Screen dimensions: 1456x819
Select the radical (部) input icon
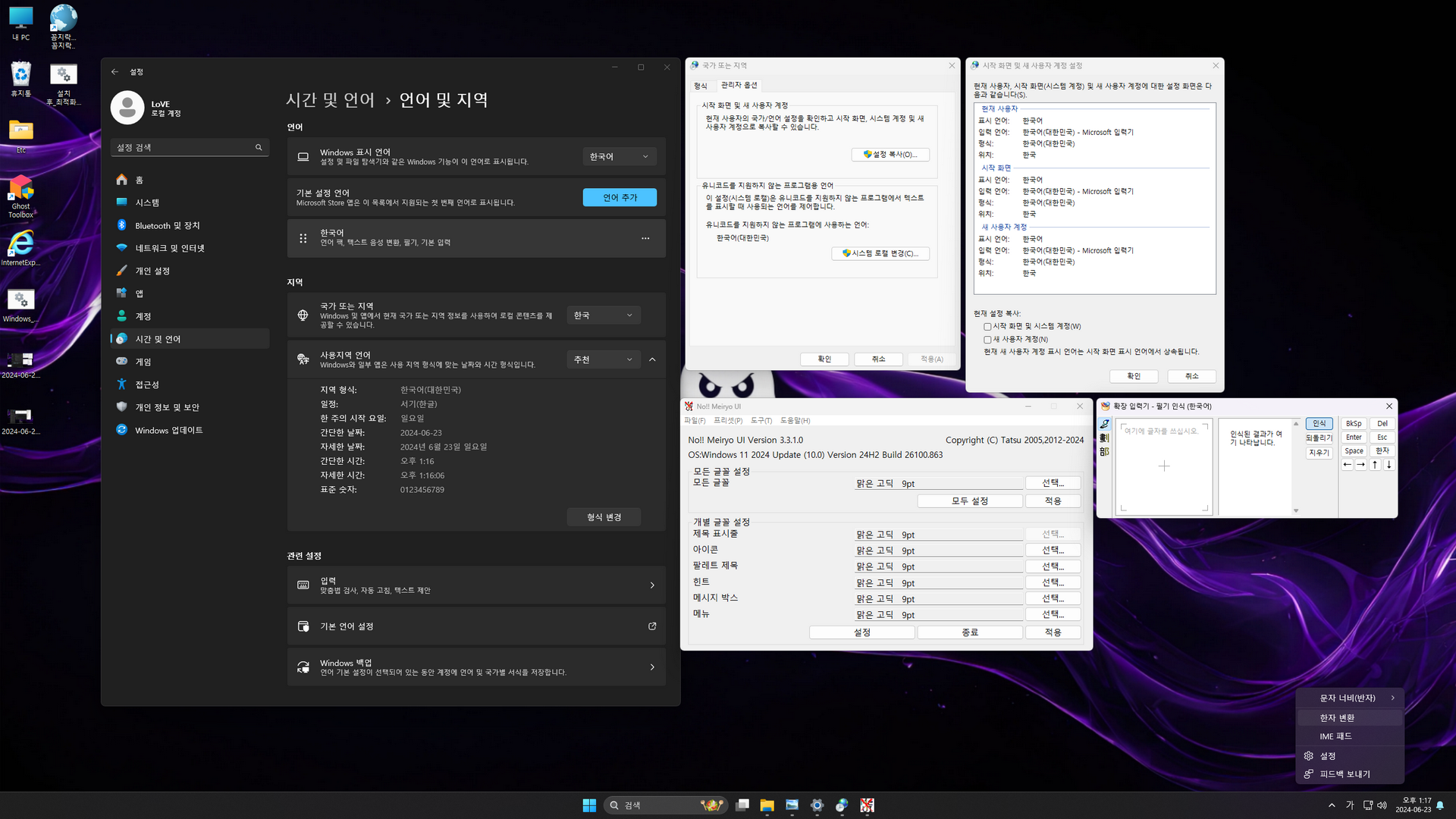click(1105, 452)
